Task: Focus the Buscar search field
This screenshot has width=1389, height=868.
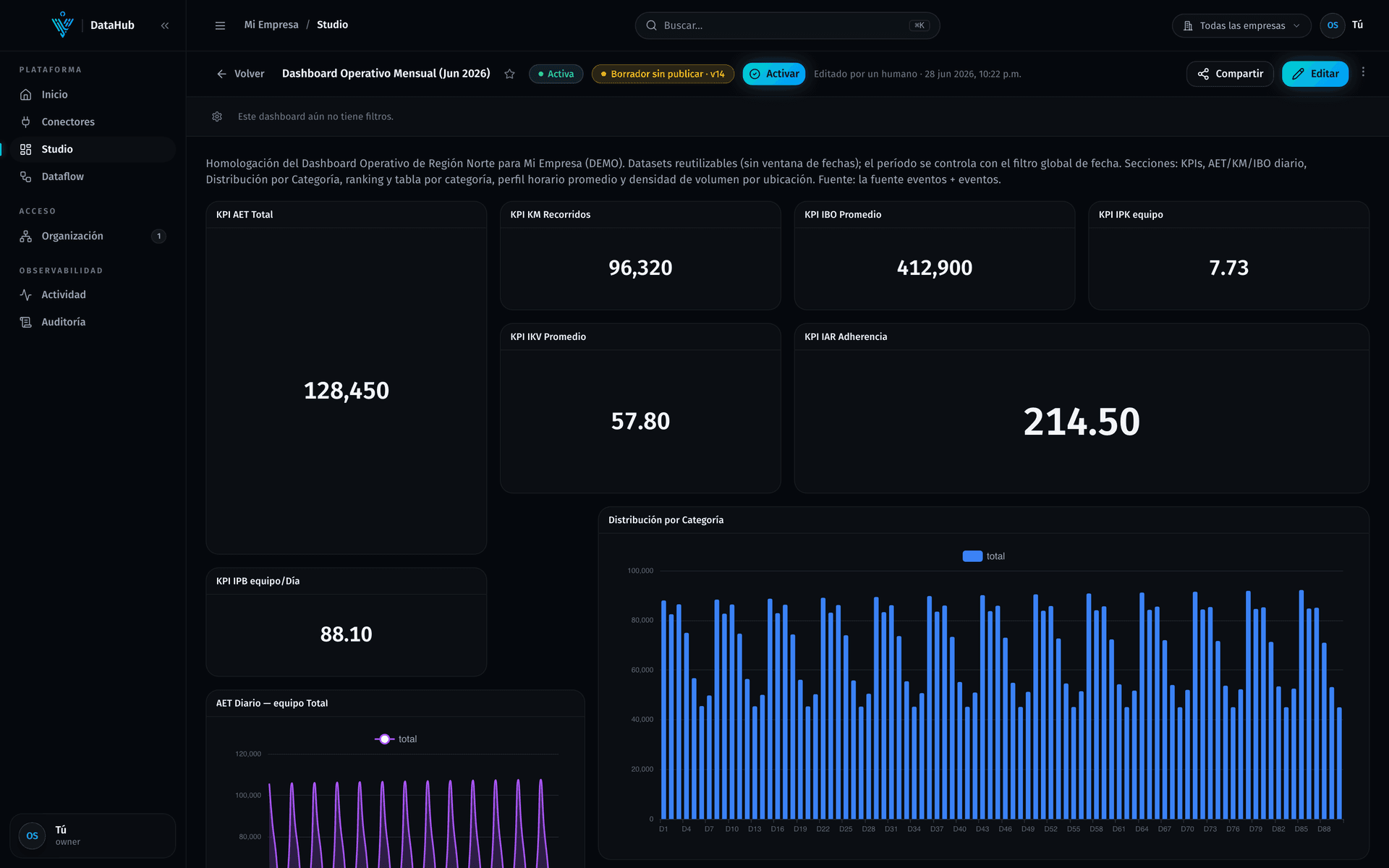Action: pos(787,25)
